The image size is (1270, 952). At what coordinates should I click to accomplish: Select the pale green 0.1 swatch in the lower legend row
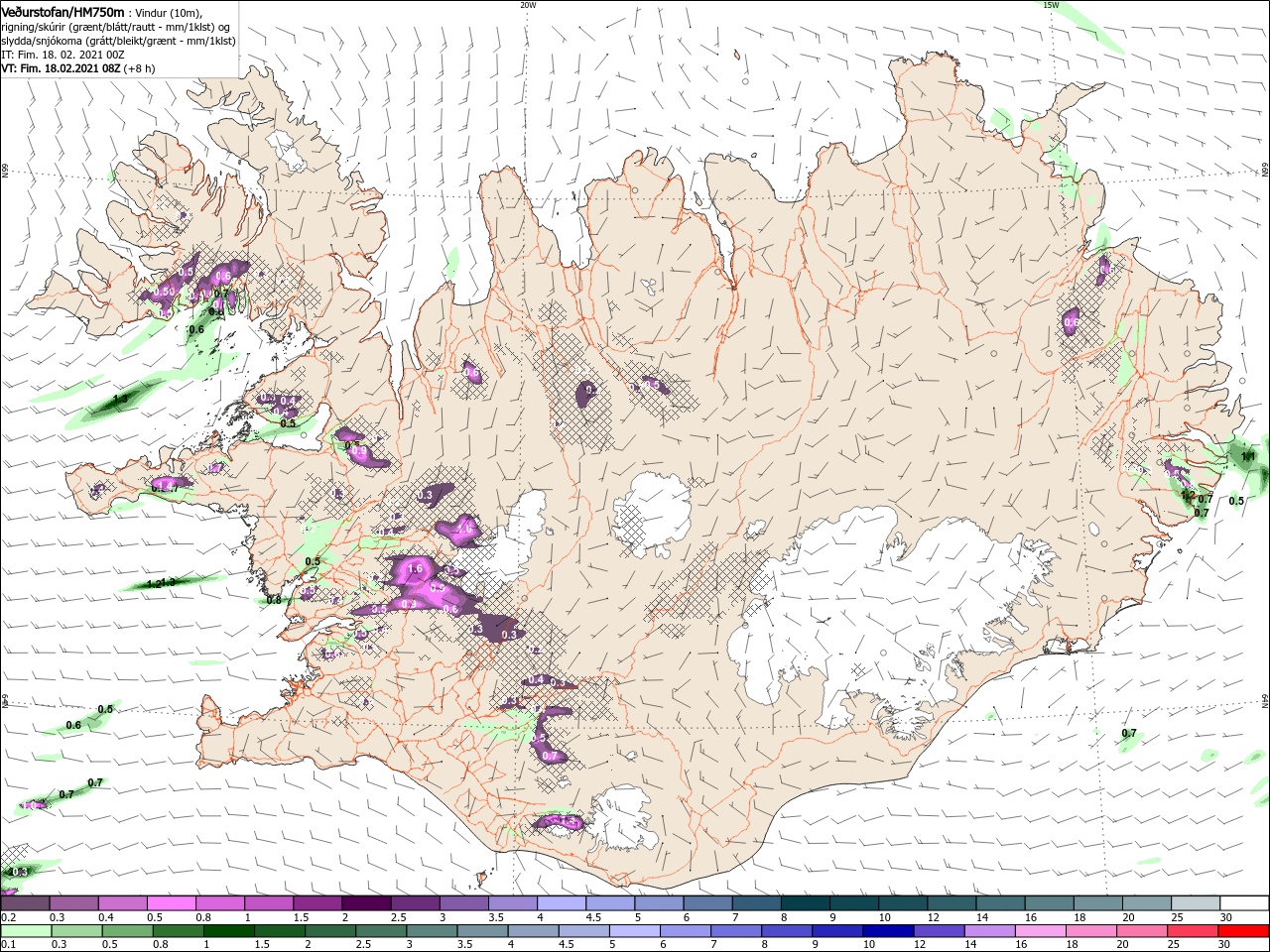tap(25, 931)
